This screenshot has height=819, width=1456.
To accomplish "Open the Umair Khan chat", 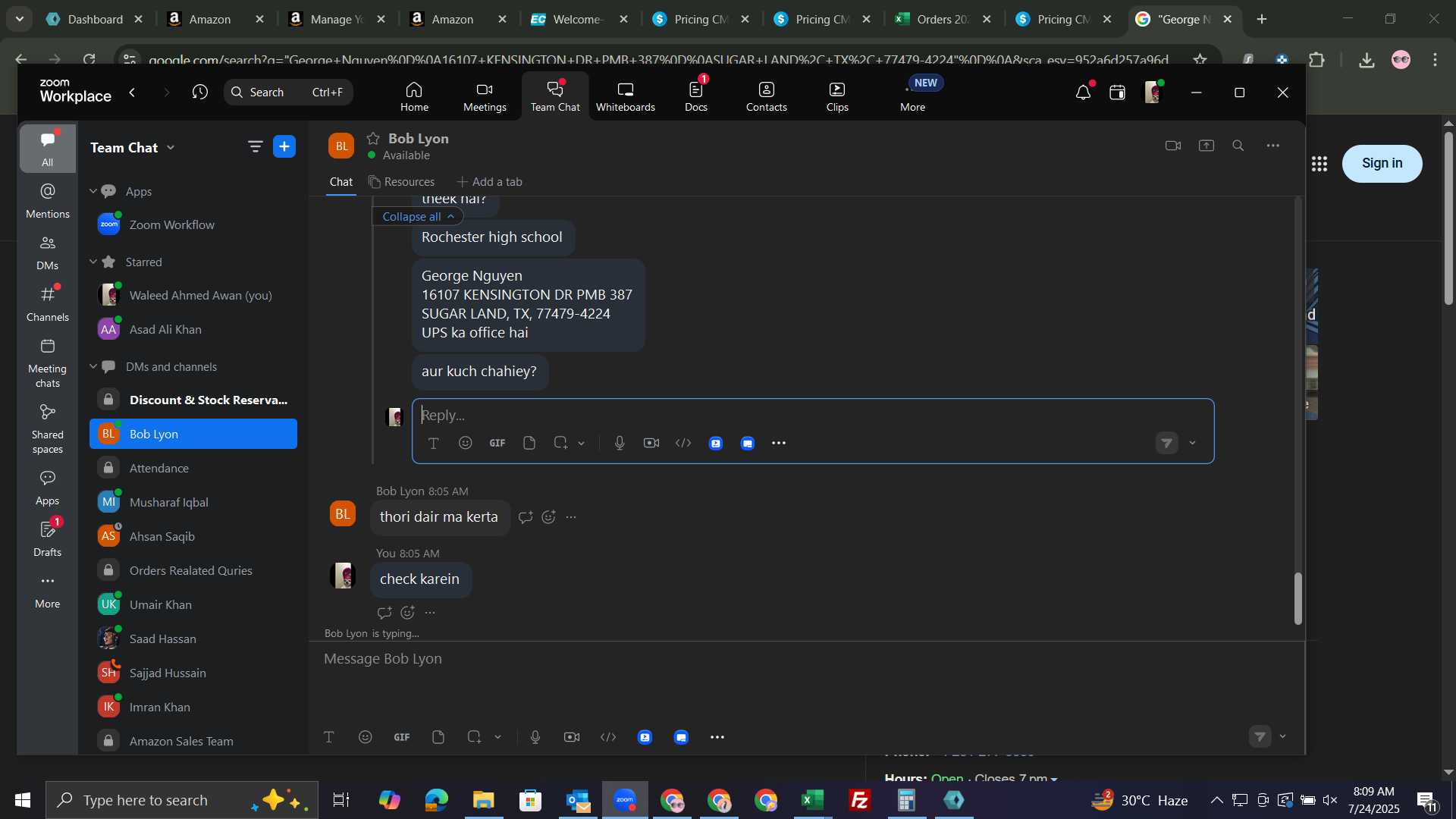I will tap(193, 604).
